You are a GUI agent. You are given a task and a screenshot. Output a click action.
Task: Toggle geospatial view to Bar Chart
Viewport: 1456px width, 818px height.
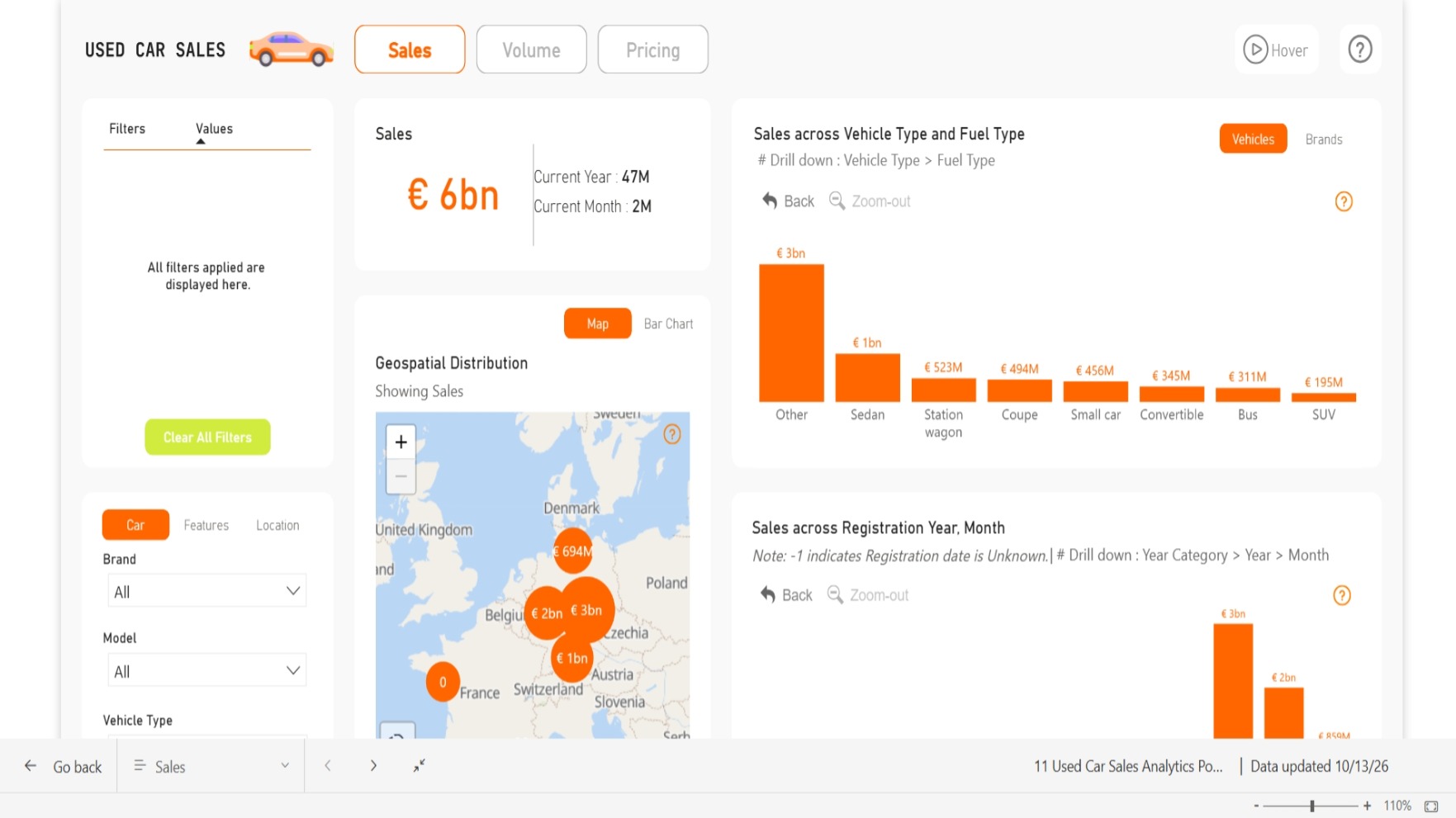tap(668, 324)
